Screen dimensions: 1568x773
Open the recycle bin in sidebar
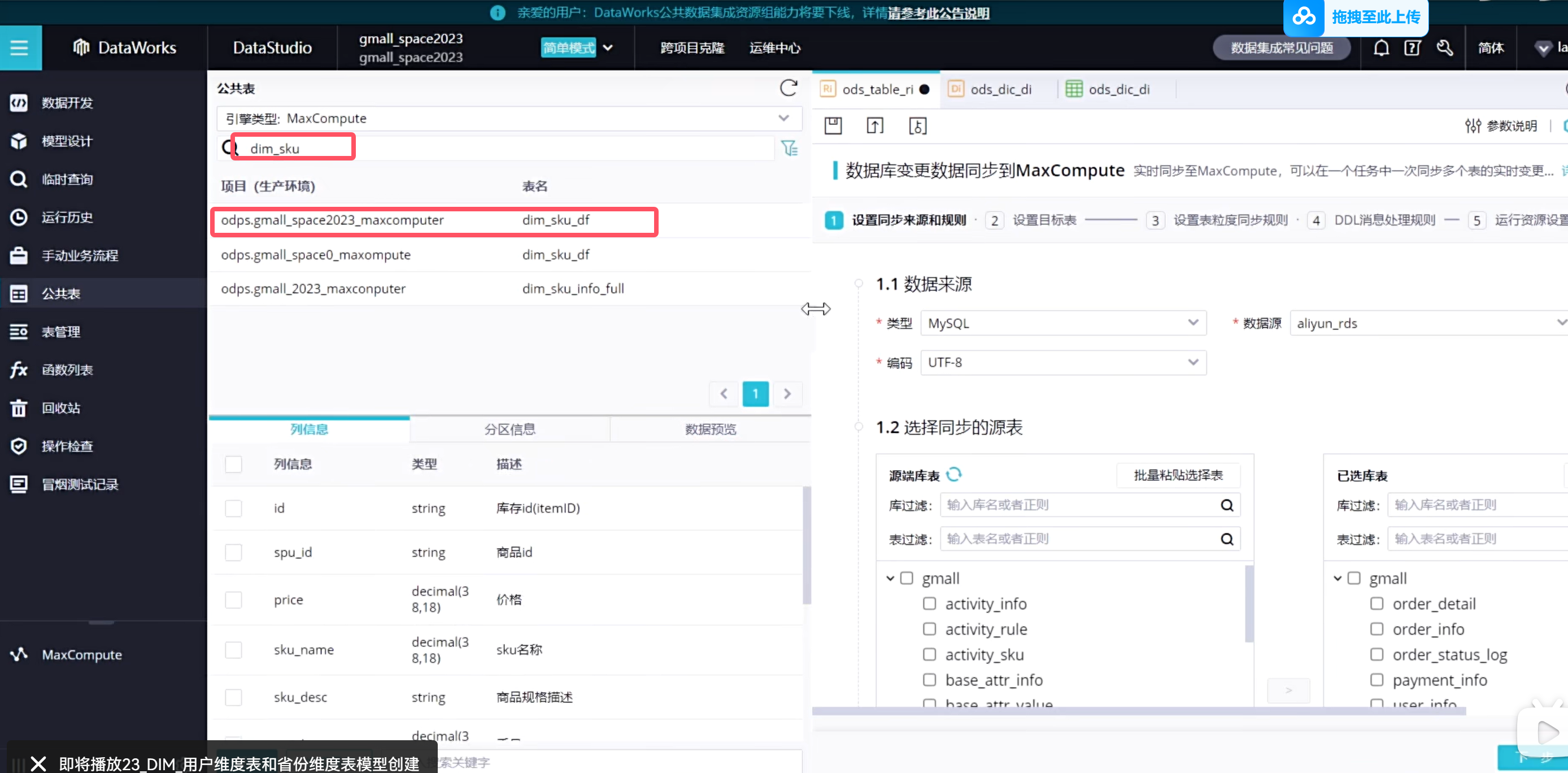tap(60, 407)
